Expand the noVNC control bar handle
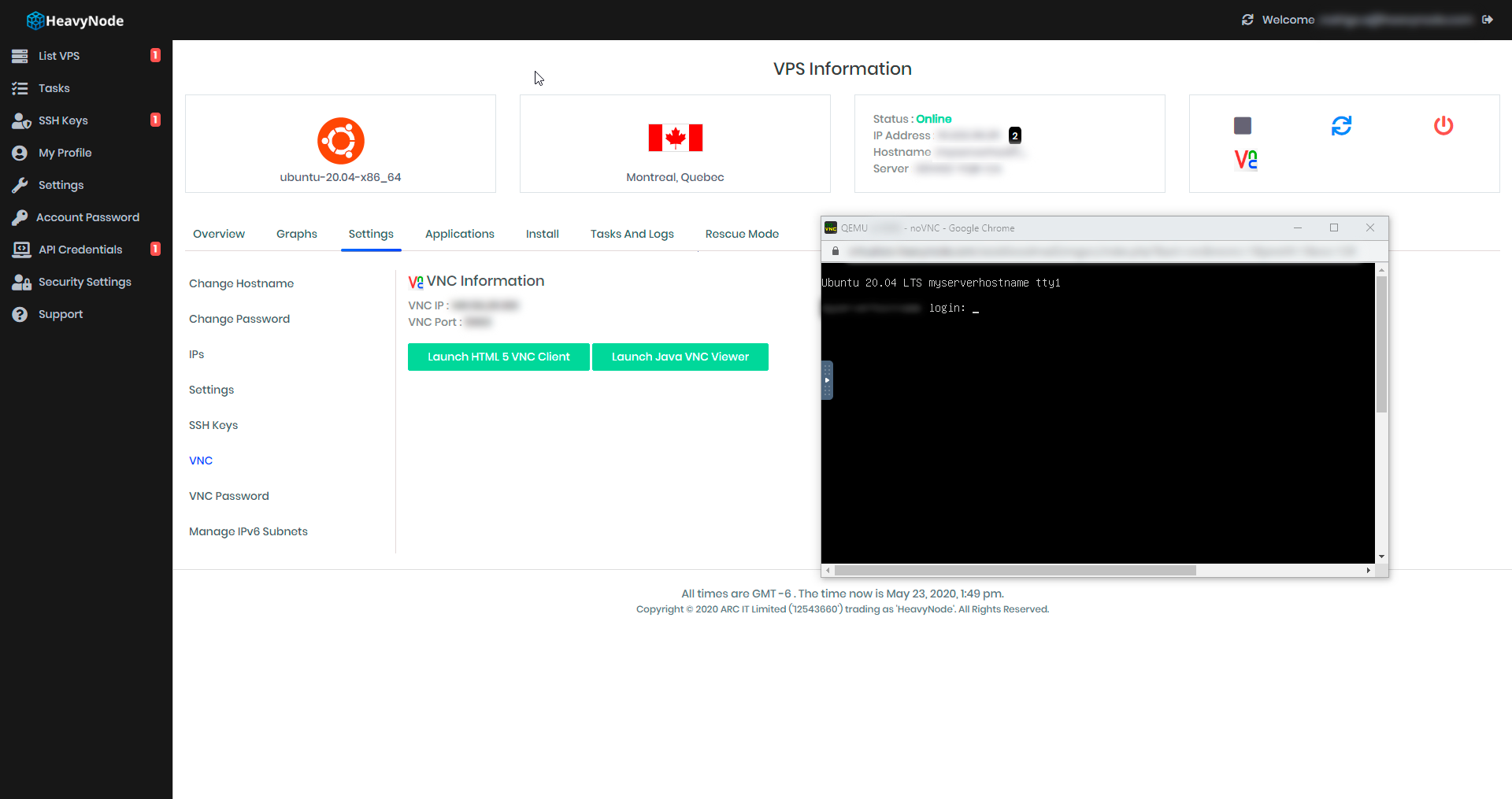 pos(827,380)
